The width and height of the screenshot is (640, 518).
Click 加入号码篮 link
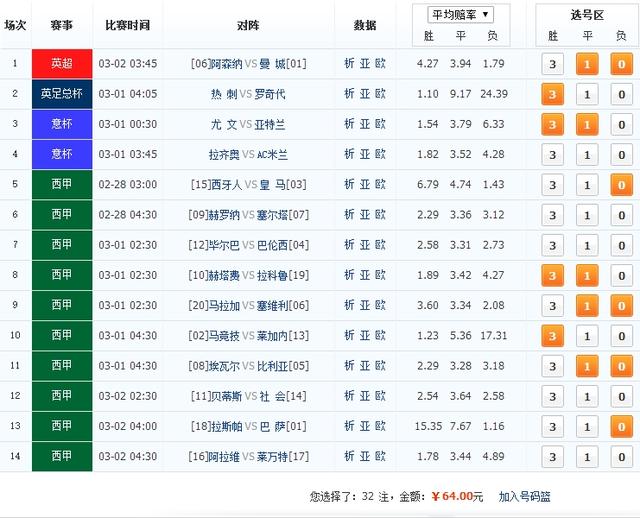coord(524,496)
